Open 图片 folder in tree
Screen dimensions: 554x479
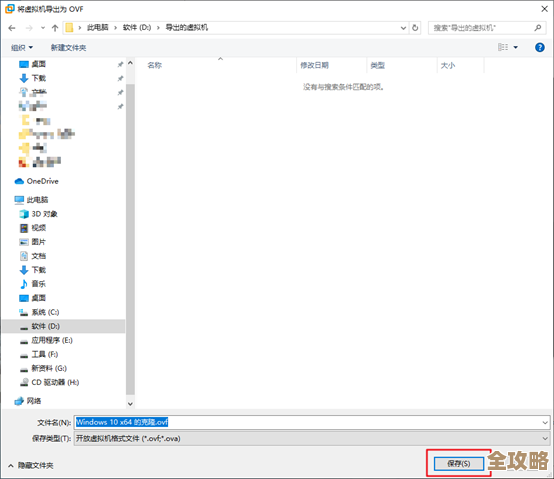pos(39,242)
